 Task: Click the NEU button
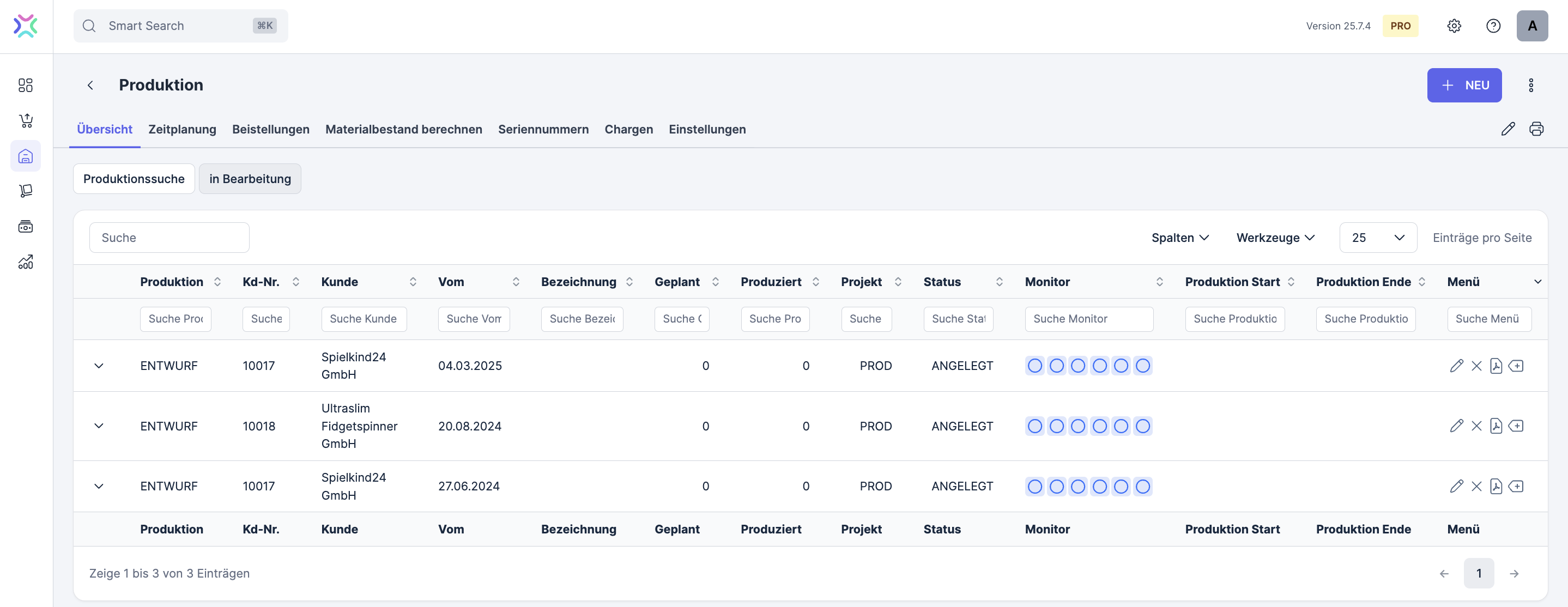point(1464,85)
